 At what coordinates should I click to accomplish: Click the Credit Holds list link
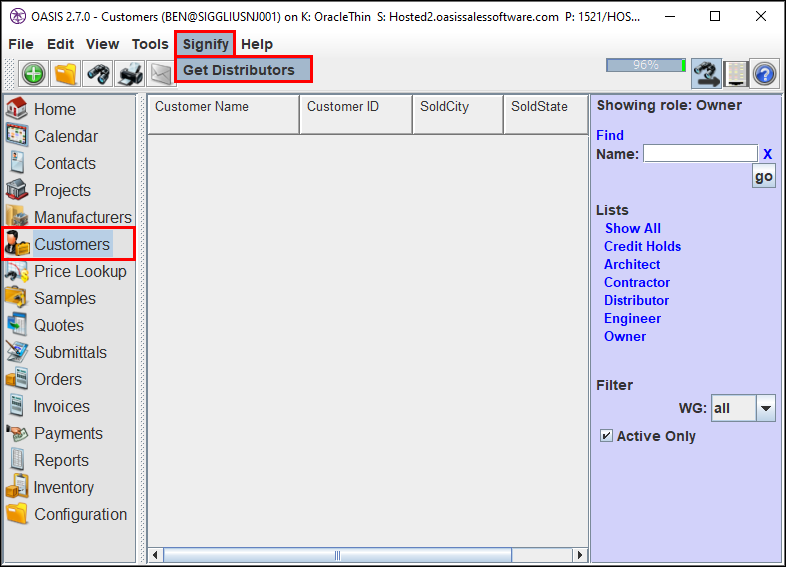[x=642, y=246]
